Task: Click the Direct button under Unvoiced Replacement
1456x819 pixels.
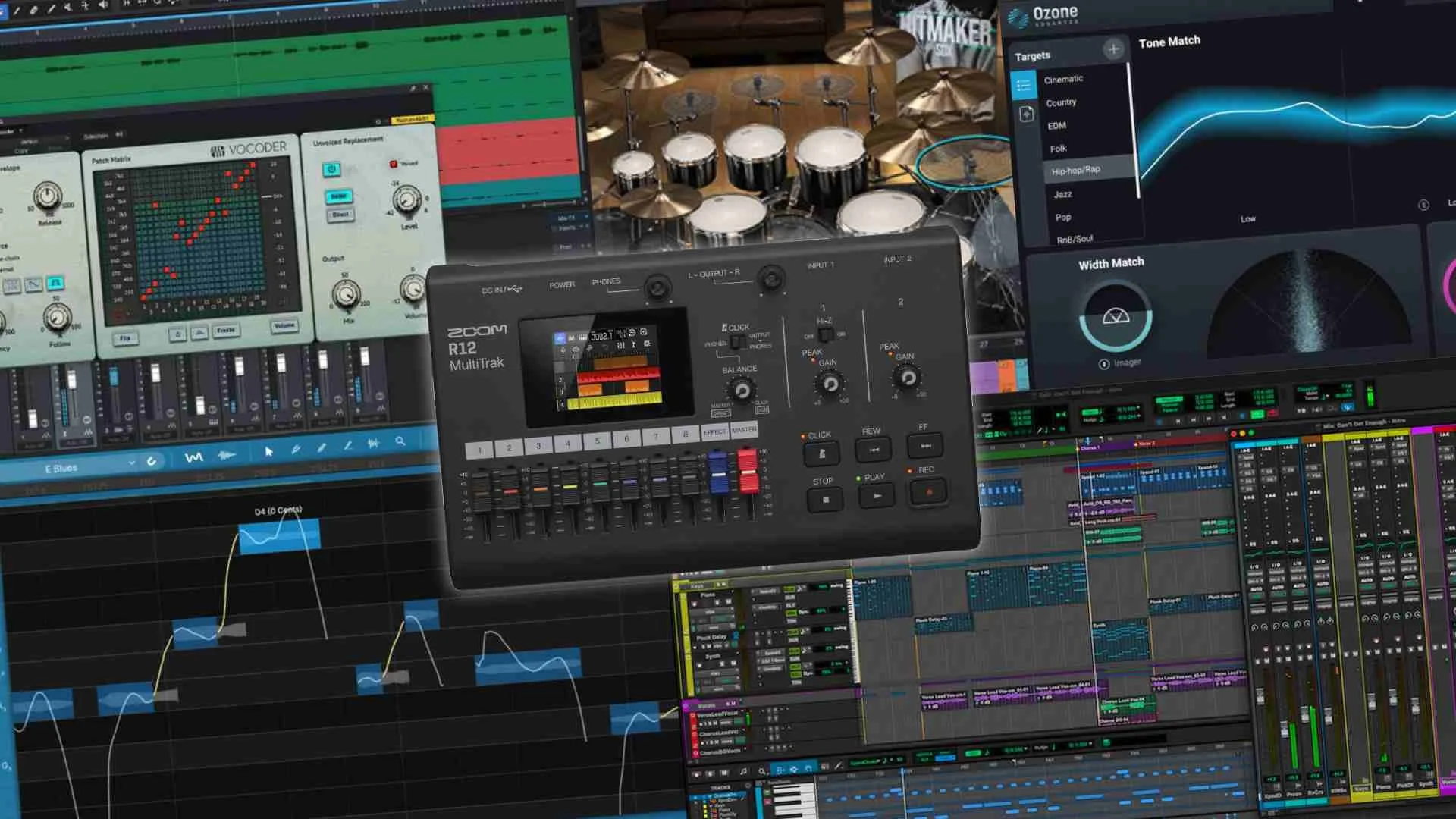Action: [340, 215]
